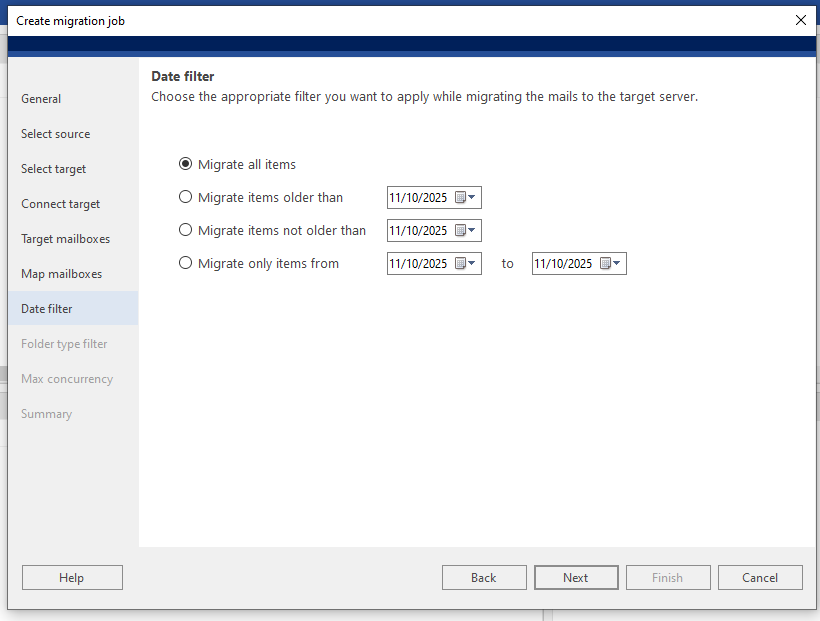Click the range end date field
This screenshot has height=621, width=820.
[x=563, y=264]
